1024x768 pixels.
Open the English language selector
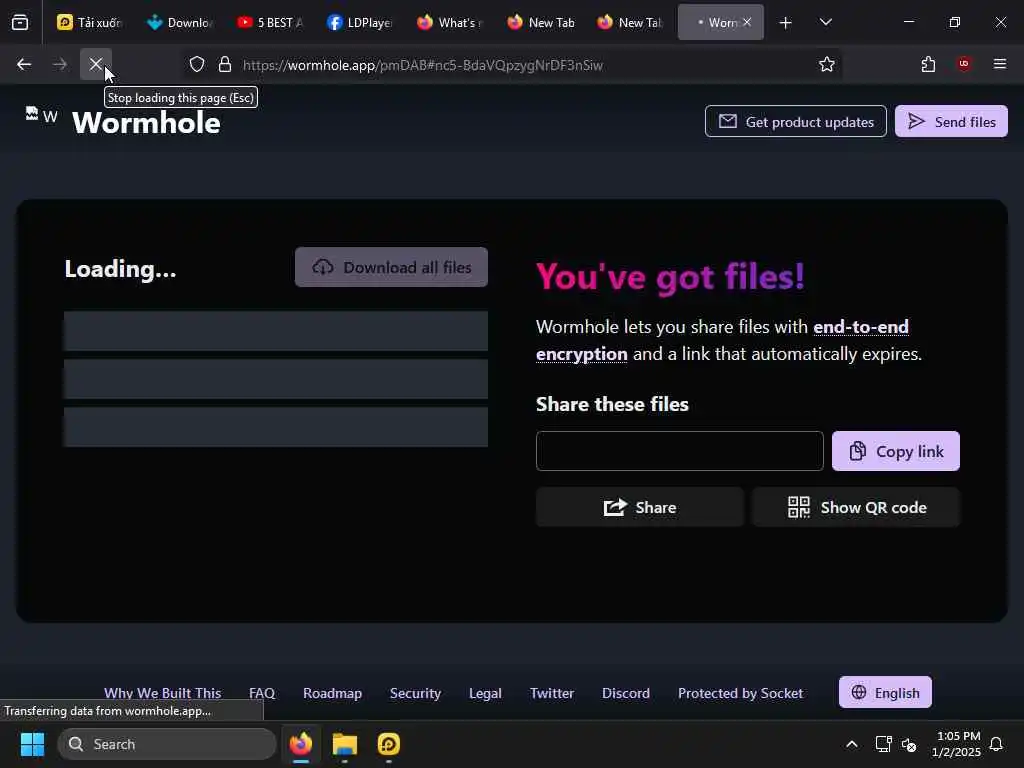(x=885, y=692)
